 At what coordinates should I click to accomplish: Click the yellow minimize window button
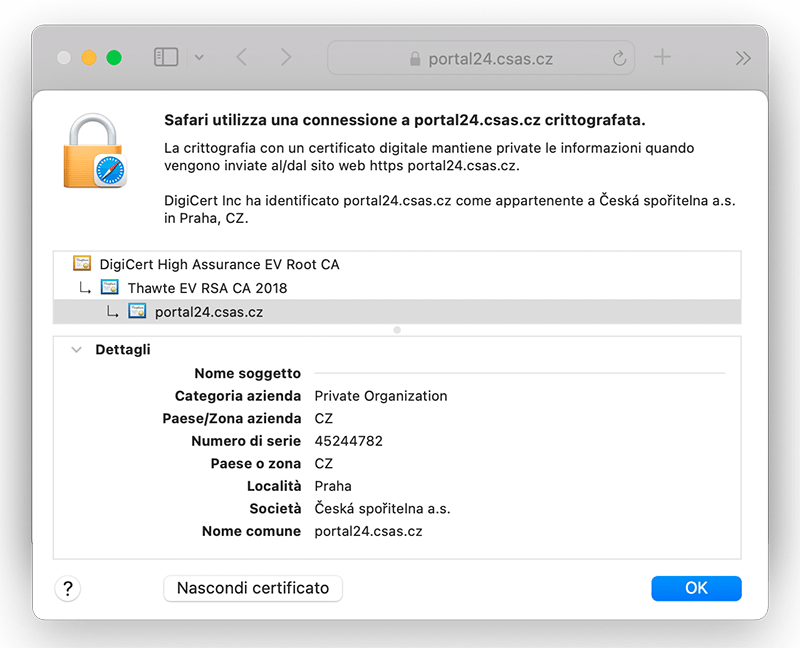pos(89,58)
